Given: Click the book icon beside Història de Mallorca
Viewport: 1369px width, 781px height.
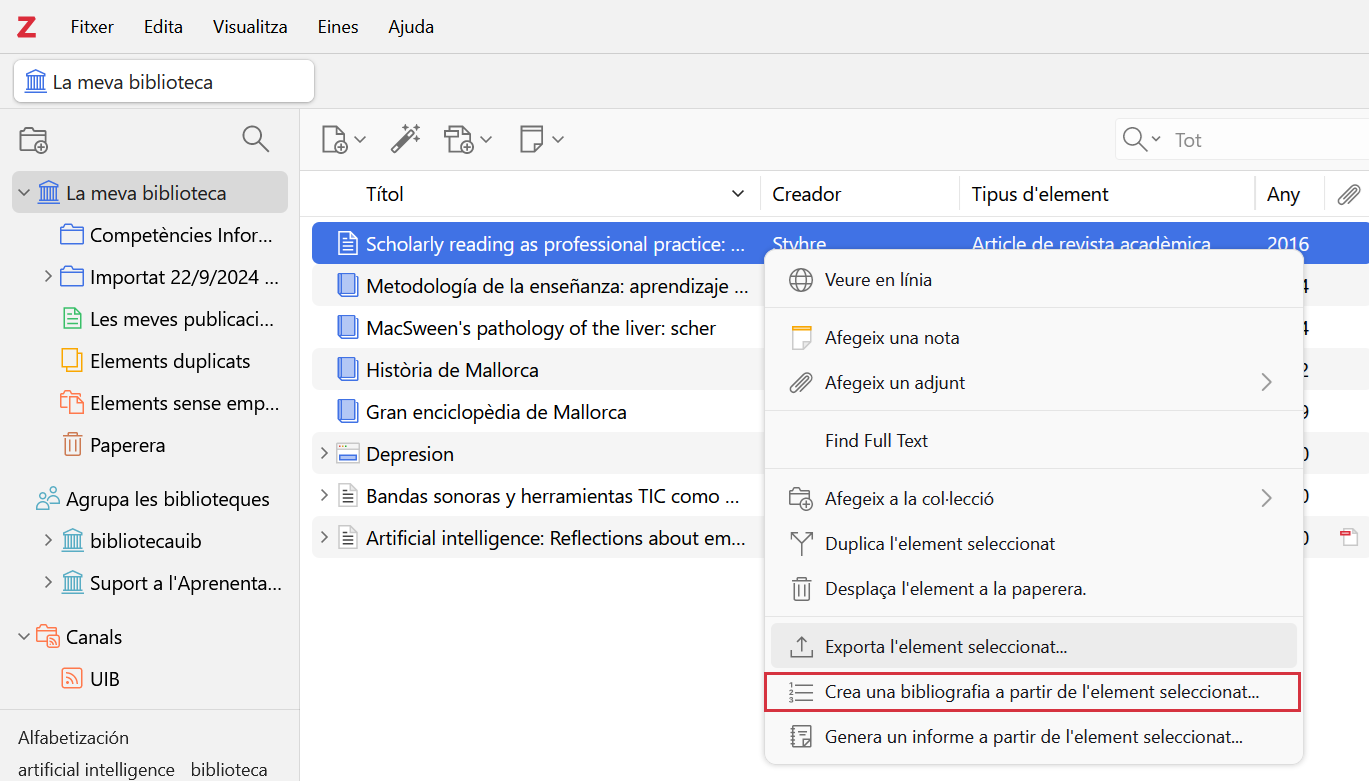Looking at the screenshot, I should click(x=347, y=370).
